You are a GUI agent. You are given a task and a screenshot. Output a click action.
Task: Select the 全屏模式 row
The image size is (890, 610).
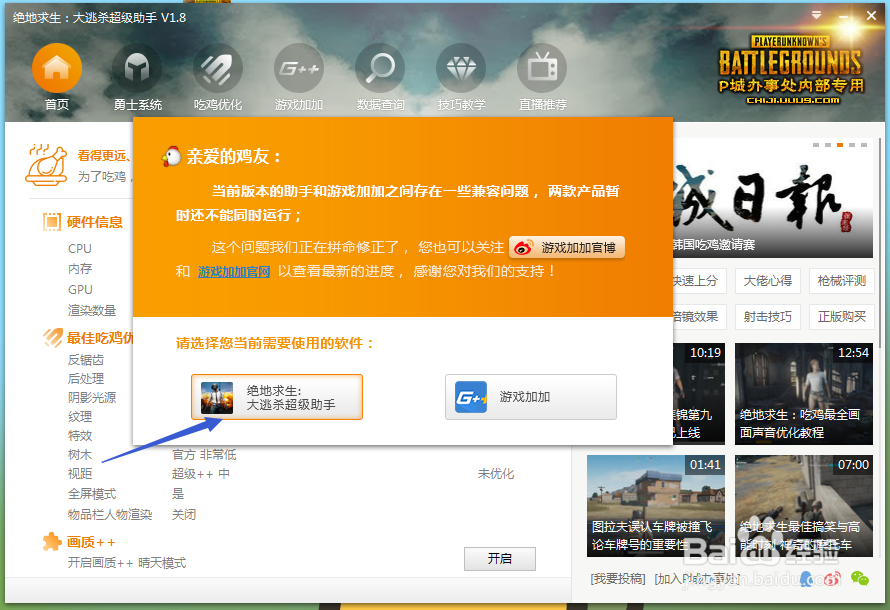pyautogui.click(x=92, y=494)
